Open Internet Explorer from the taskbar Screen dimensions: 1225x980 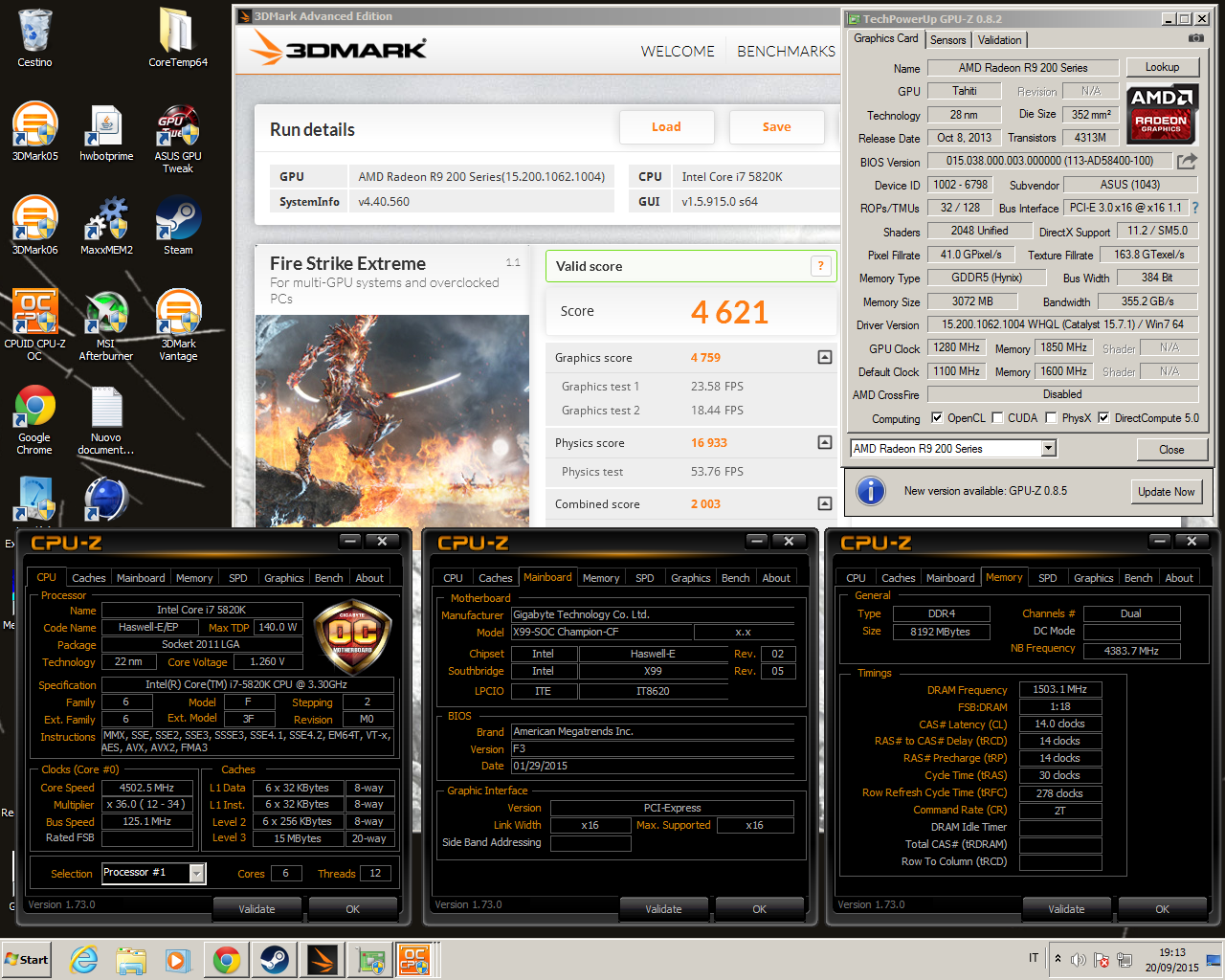(84, 960)
